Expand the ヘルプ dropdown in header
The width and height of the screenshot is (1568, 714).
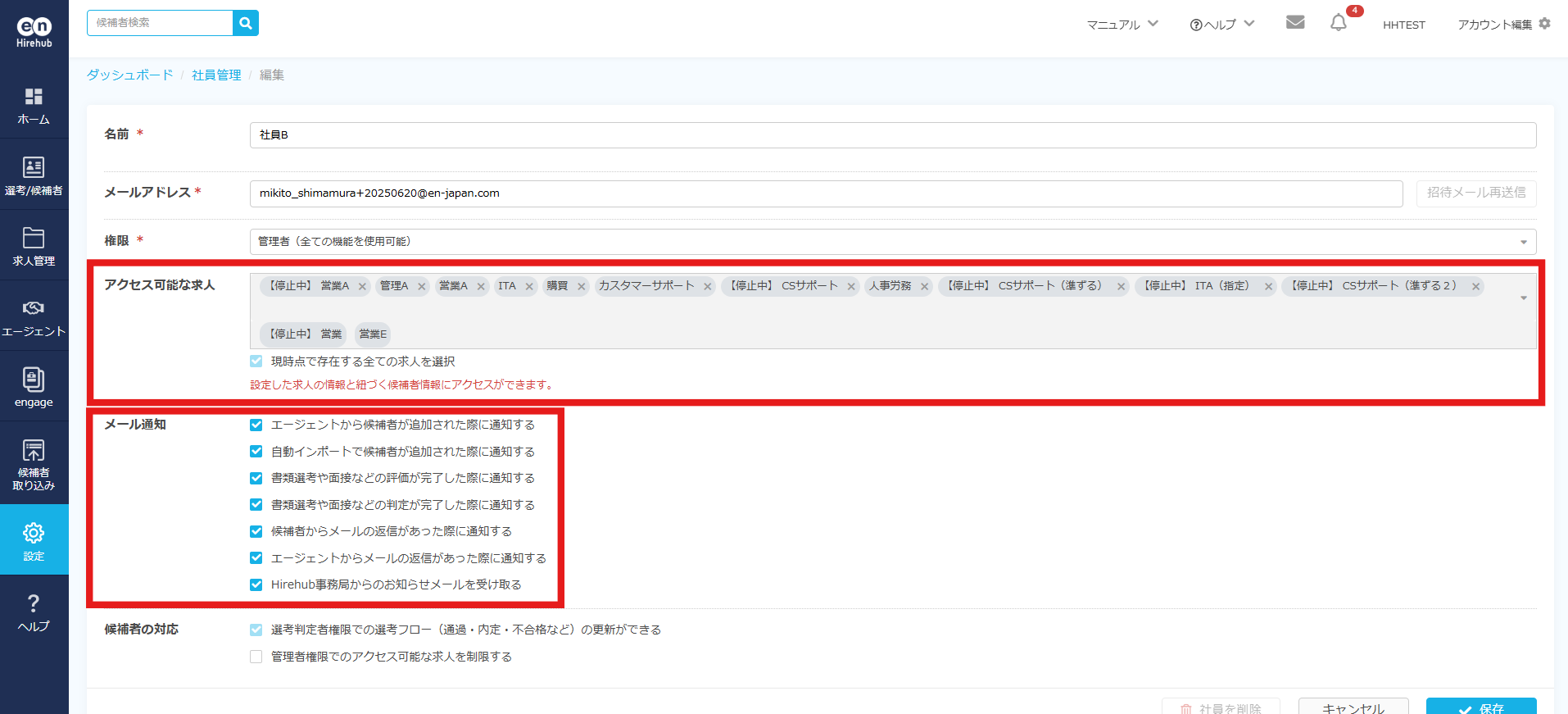coord(1221,25)
